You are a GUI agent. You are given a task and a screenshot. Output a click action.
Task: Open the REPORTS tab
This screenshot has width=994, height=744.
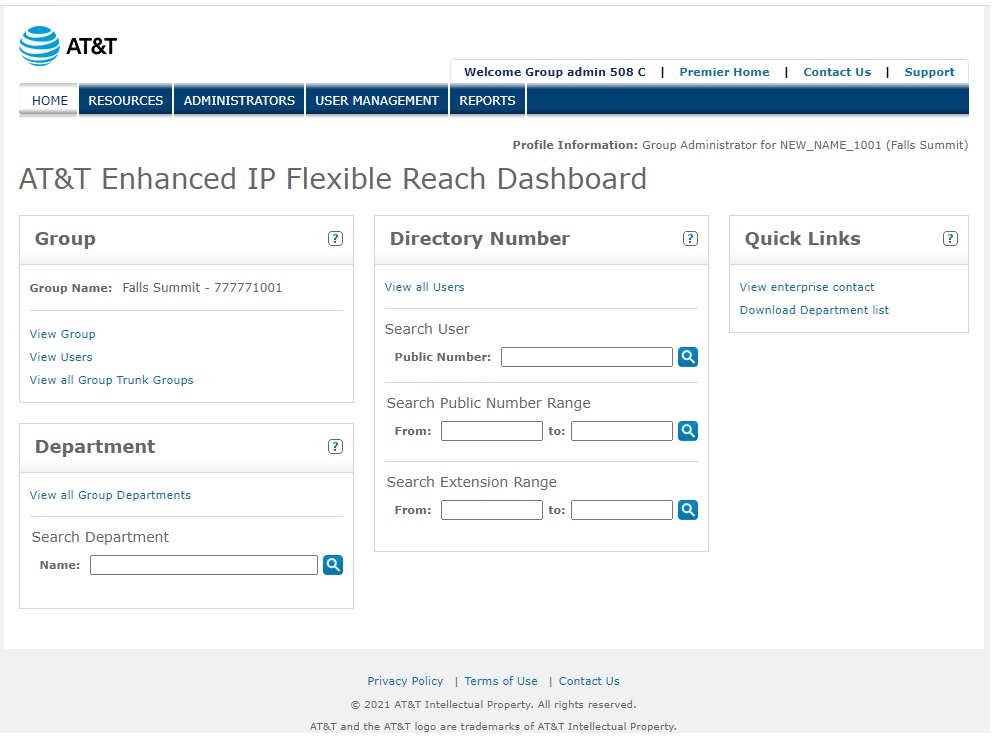[487, 101]
